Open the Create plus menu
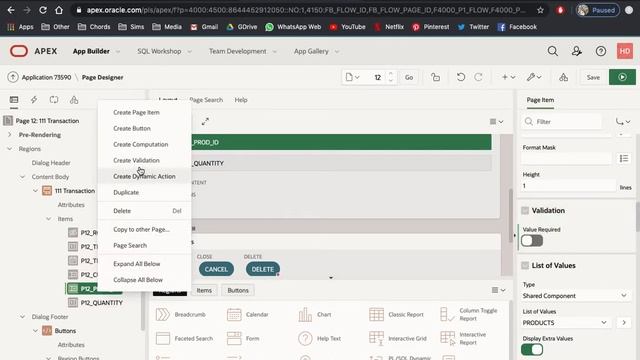This screenshot has height=360, width=640. point(508,77)
